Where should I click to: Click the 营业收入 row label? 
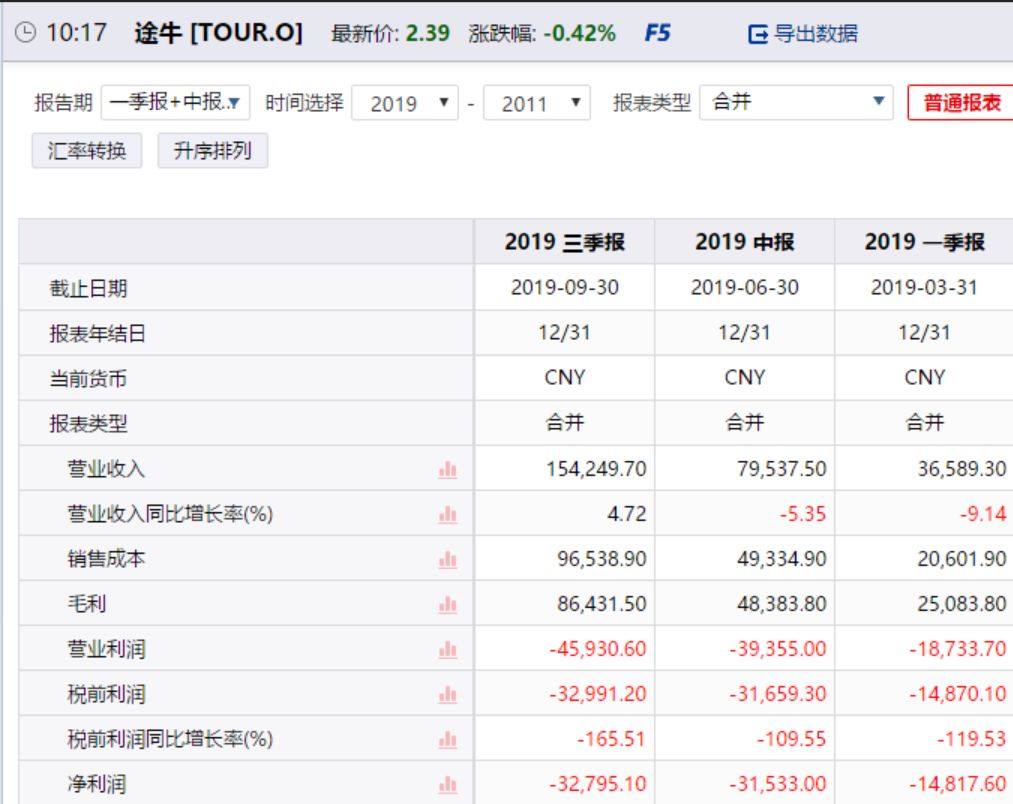click(107, 469)
